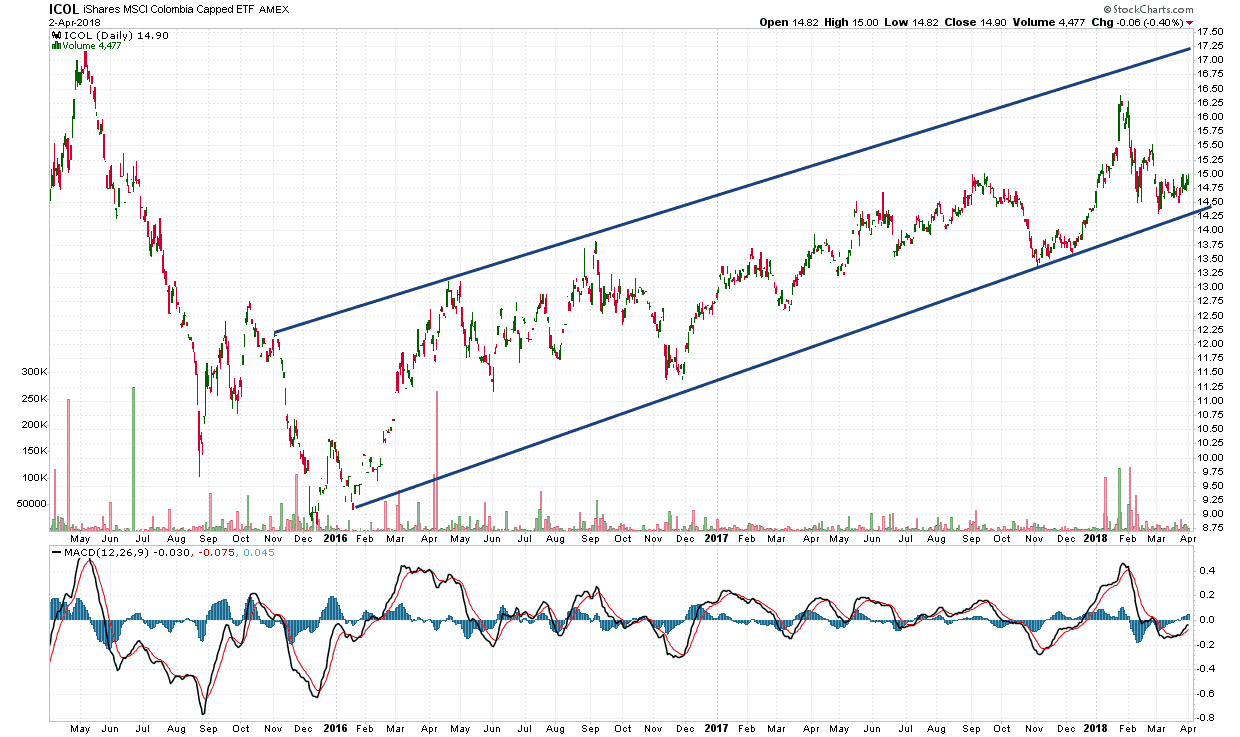Click the 14.25 price axis label
This screenshot has height=737, width=1240.
[1210, 216]
